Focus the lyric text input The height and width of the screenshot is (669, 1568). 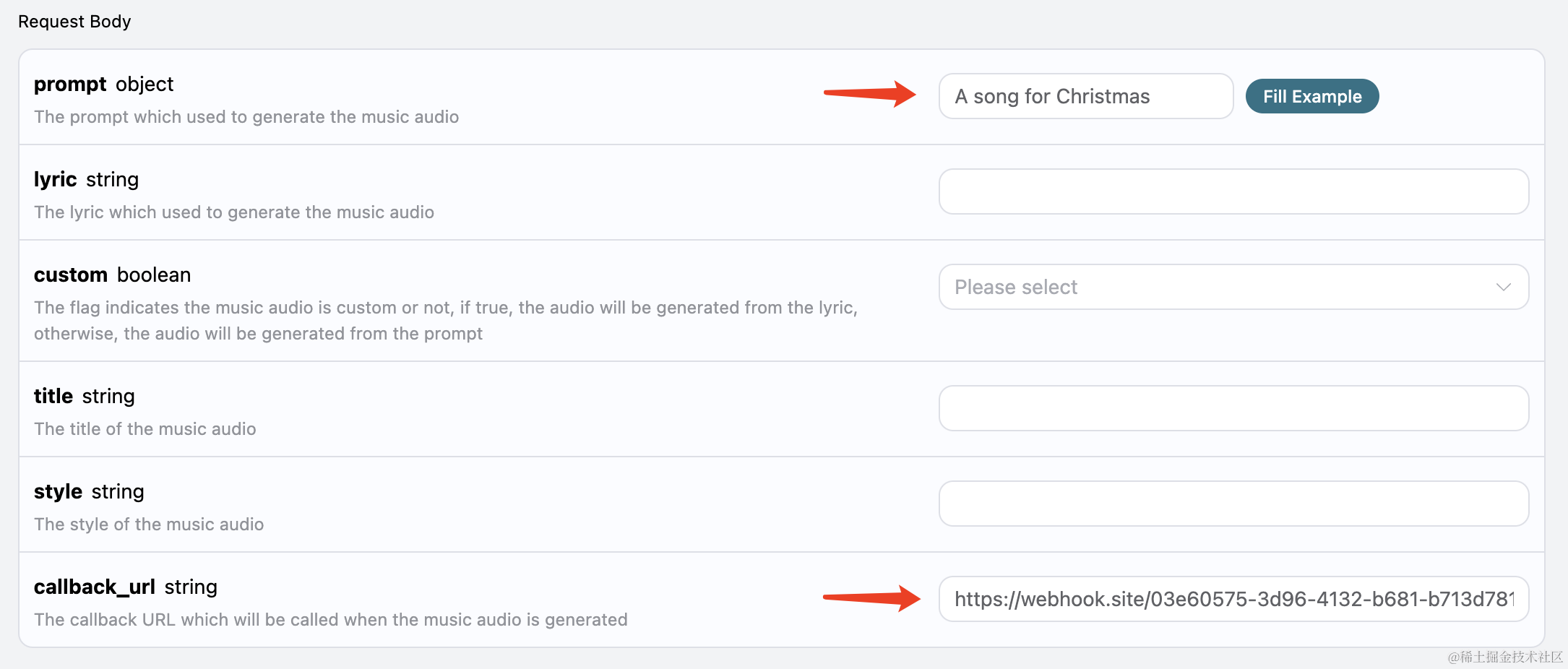[x=1233, y=191]
